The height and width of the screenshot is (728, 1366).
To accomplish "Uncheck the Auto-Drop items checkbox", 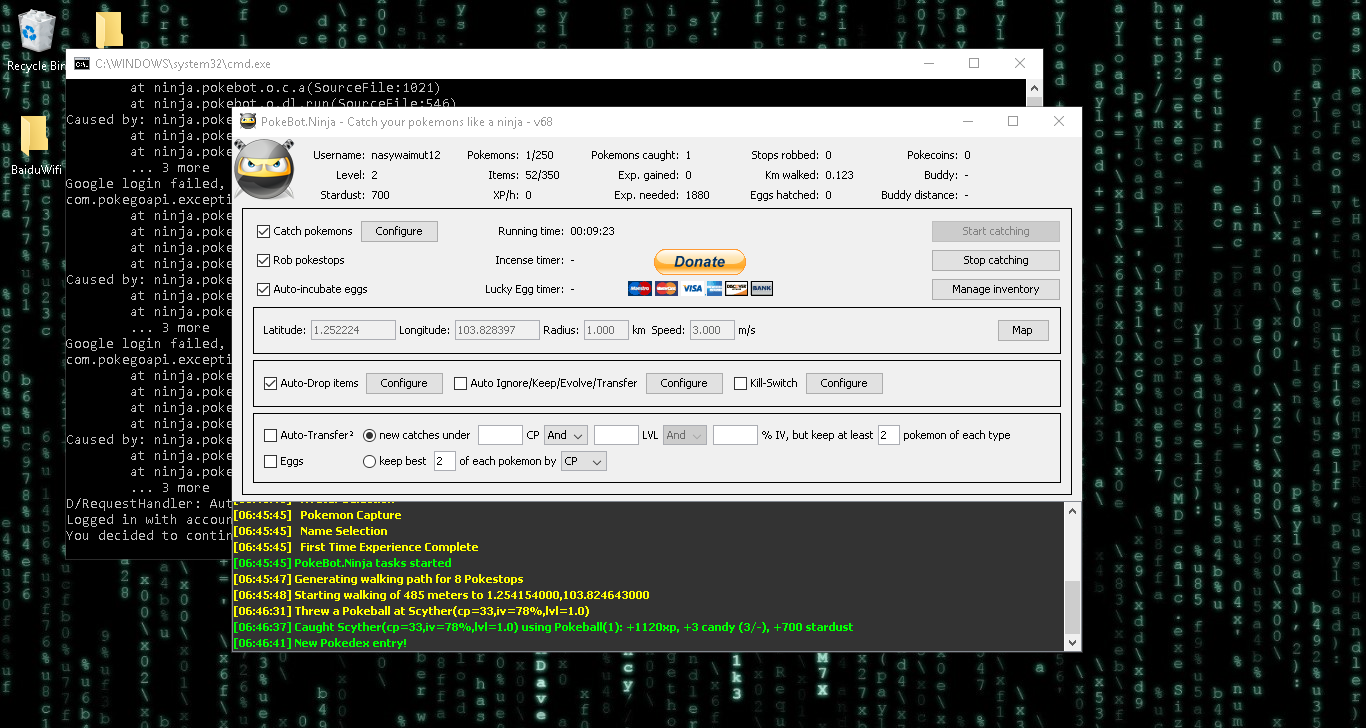I will coord(270,383).
